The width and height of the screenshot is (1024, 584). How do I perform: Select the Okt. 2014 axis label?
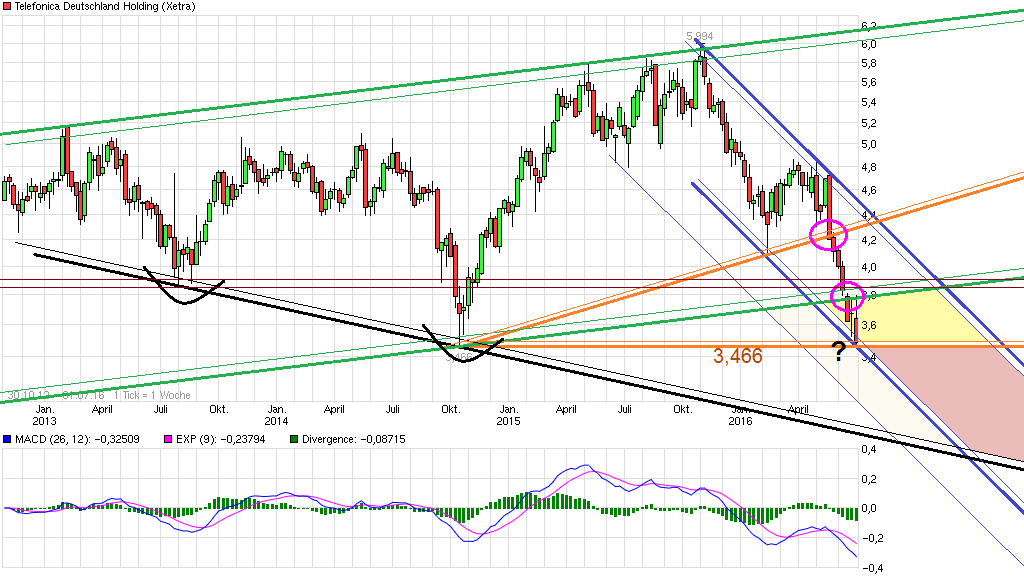click(x=451, y=410)
